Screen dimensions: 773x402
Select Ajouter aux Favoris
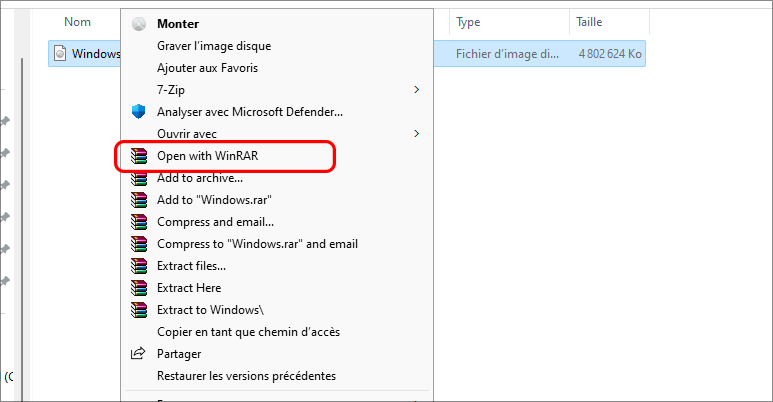[x=207, y=68]
